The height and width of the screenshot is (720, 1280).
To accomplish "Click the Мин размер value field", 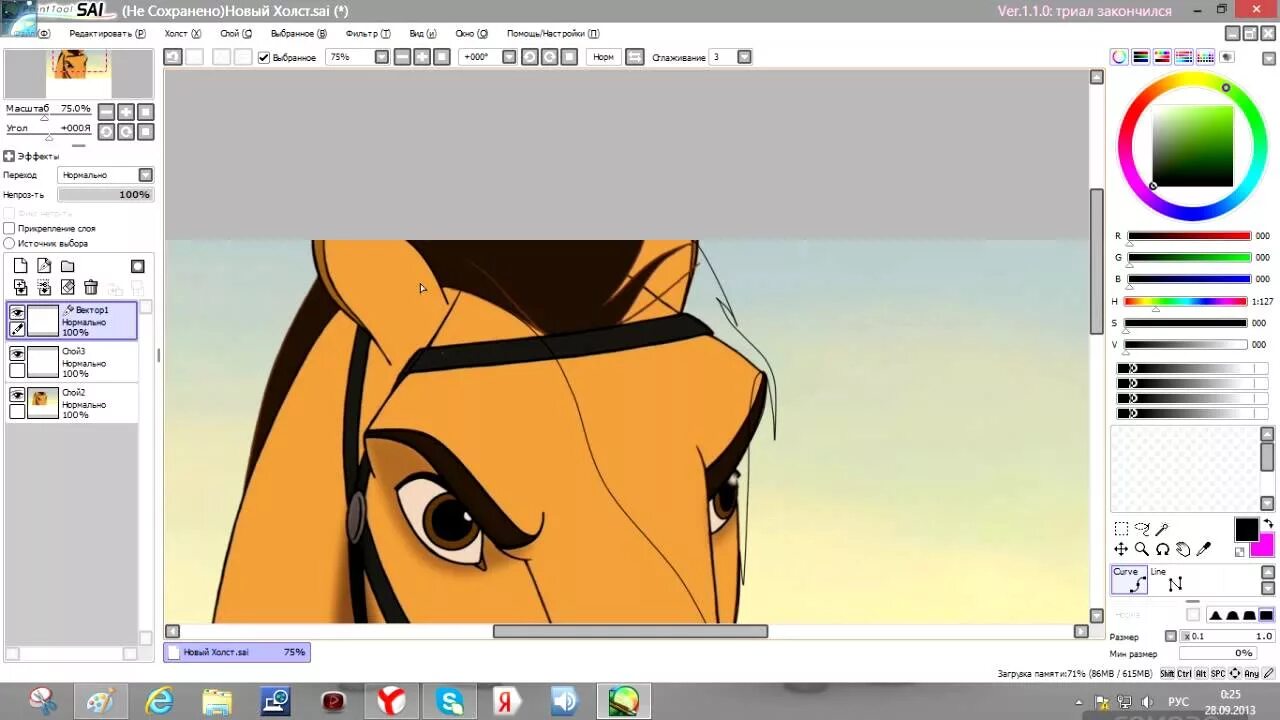I will [x=1218, y=653].
